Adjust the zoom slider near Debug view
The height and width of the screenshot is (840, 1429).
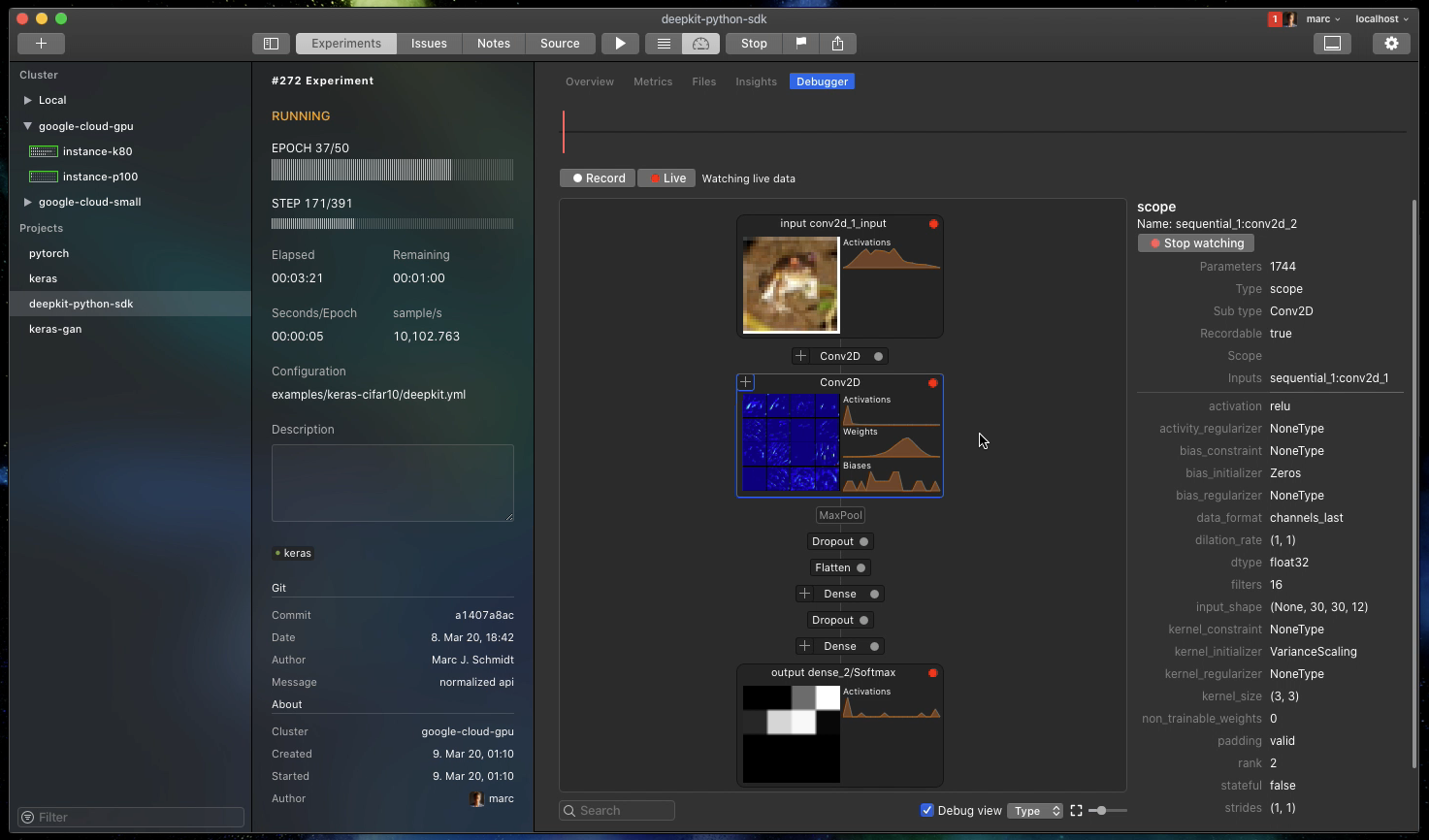[x=1103, y=810]
